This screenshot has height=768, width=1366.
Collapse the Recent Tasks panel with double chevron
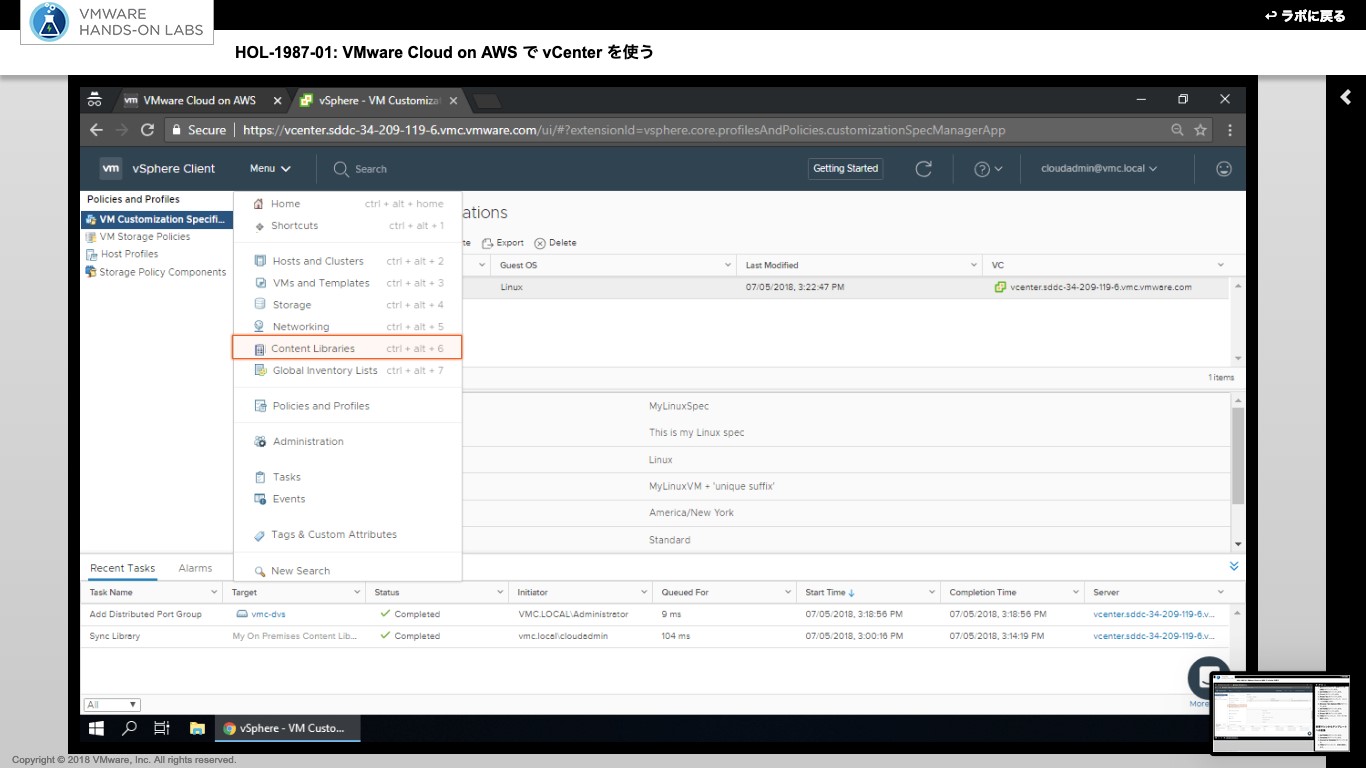point(1234,566)
